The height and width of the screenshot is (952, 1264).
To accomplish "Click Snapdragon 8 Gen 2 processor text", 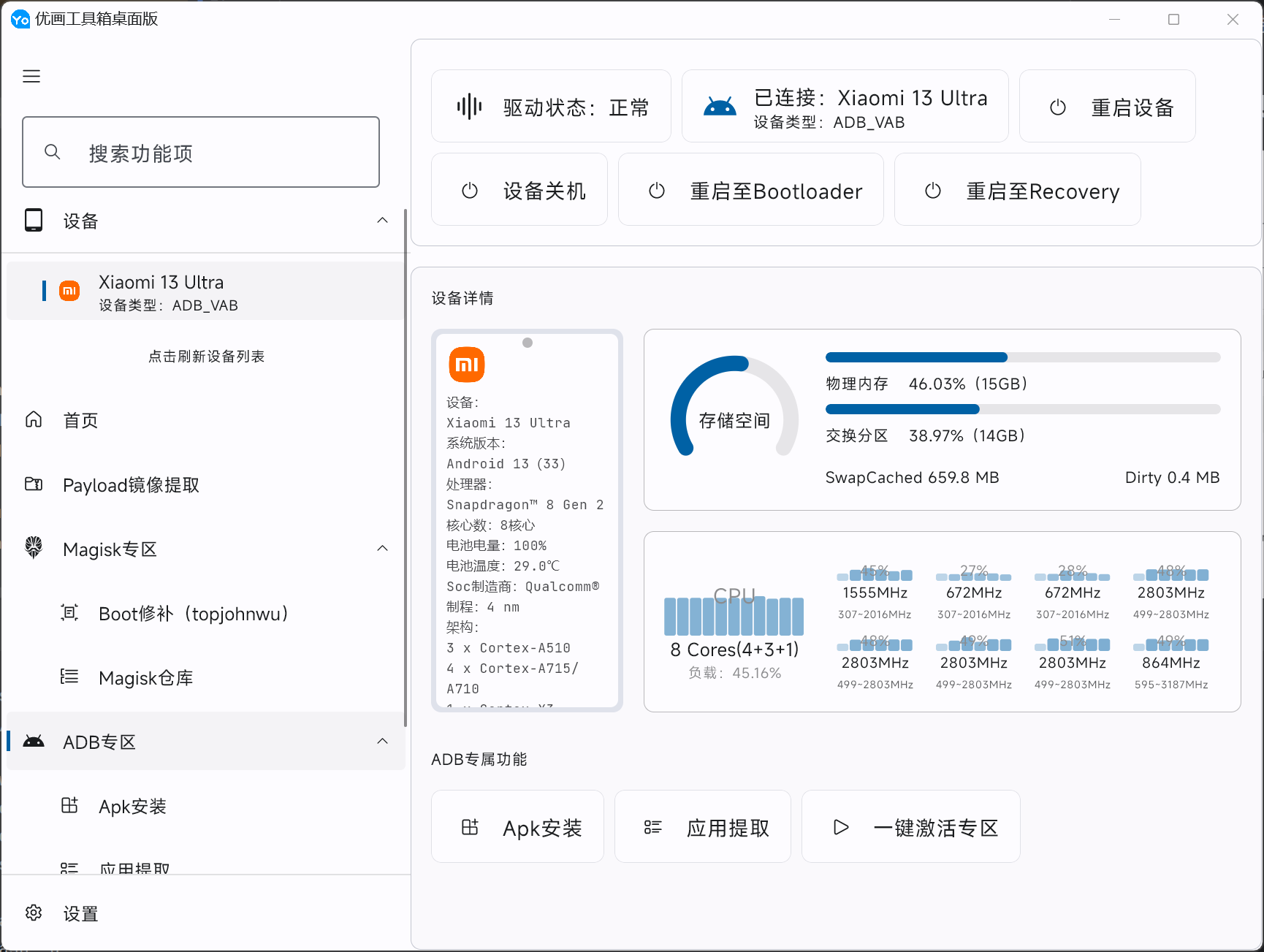I will [x=525, y=505].
